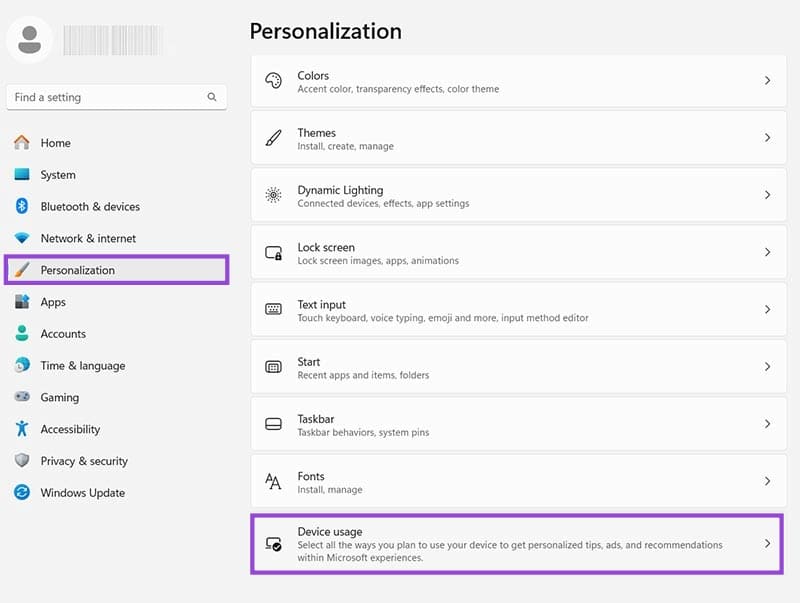Image resolution: width=800 pixels, height=603 pixels.
Task: Click the System monitor icon
Action: (x=22, y=174)
